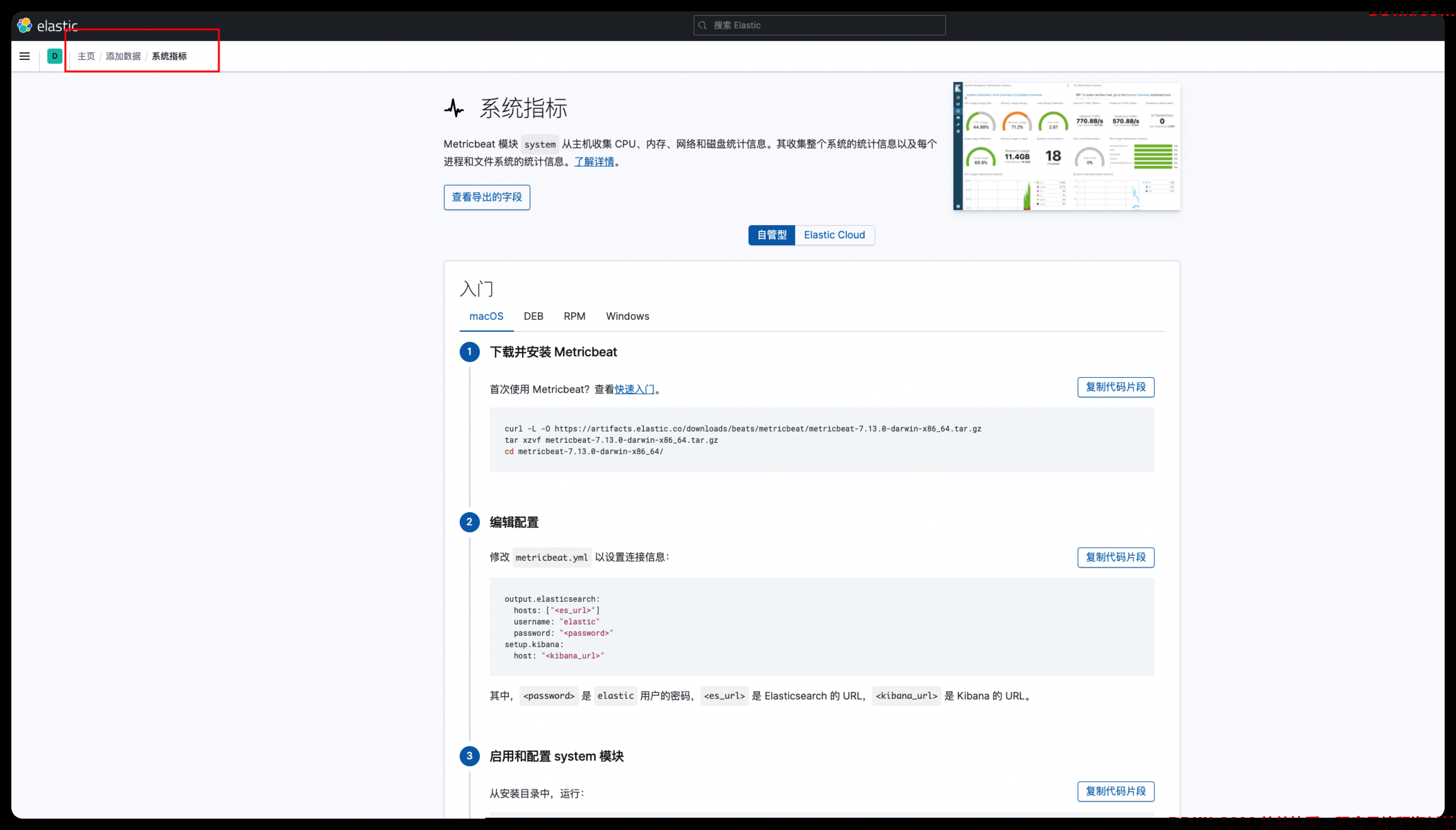Screen dimensions: 1456x830
Task: Click the 入门 section heading
Action: coord(476,289)
